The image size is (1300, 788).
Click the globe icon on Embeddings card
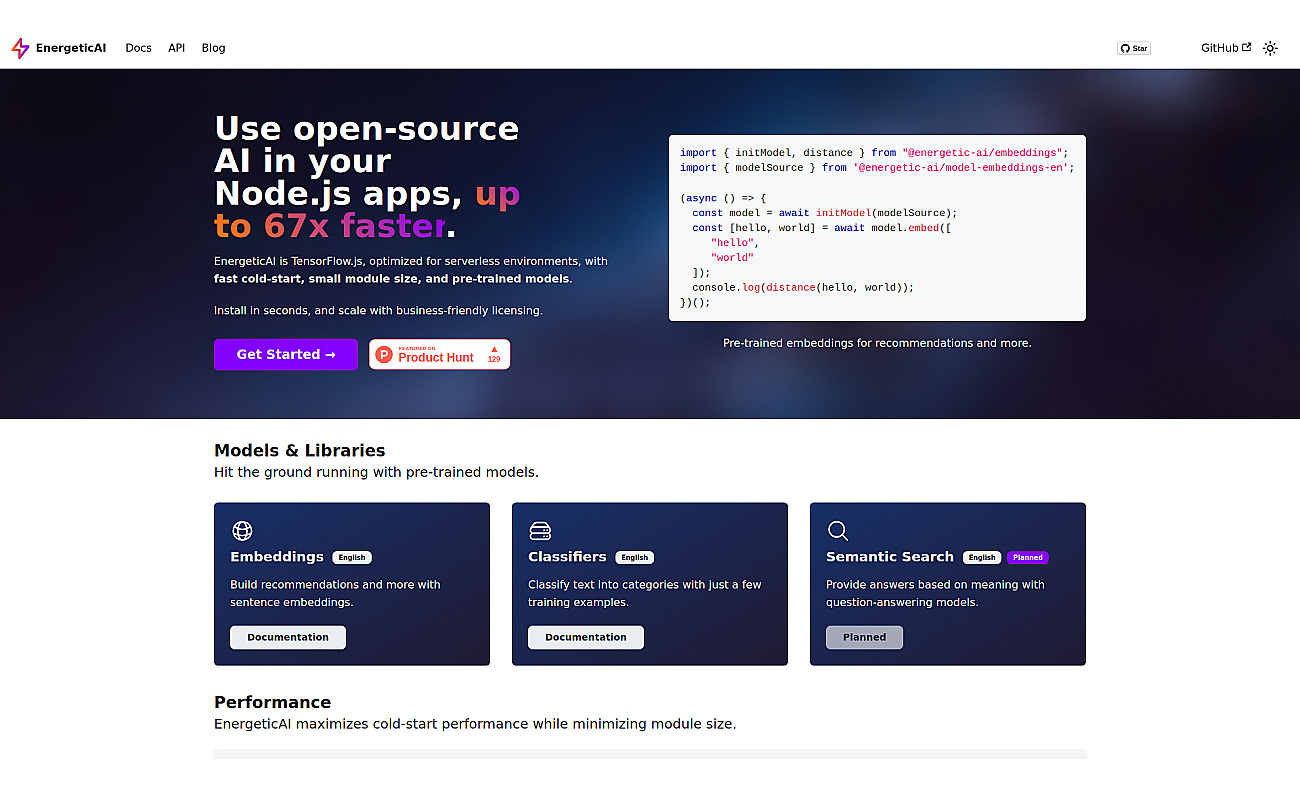point(242,530)
